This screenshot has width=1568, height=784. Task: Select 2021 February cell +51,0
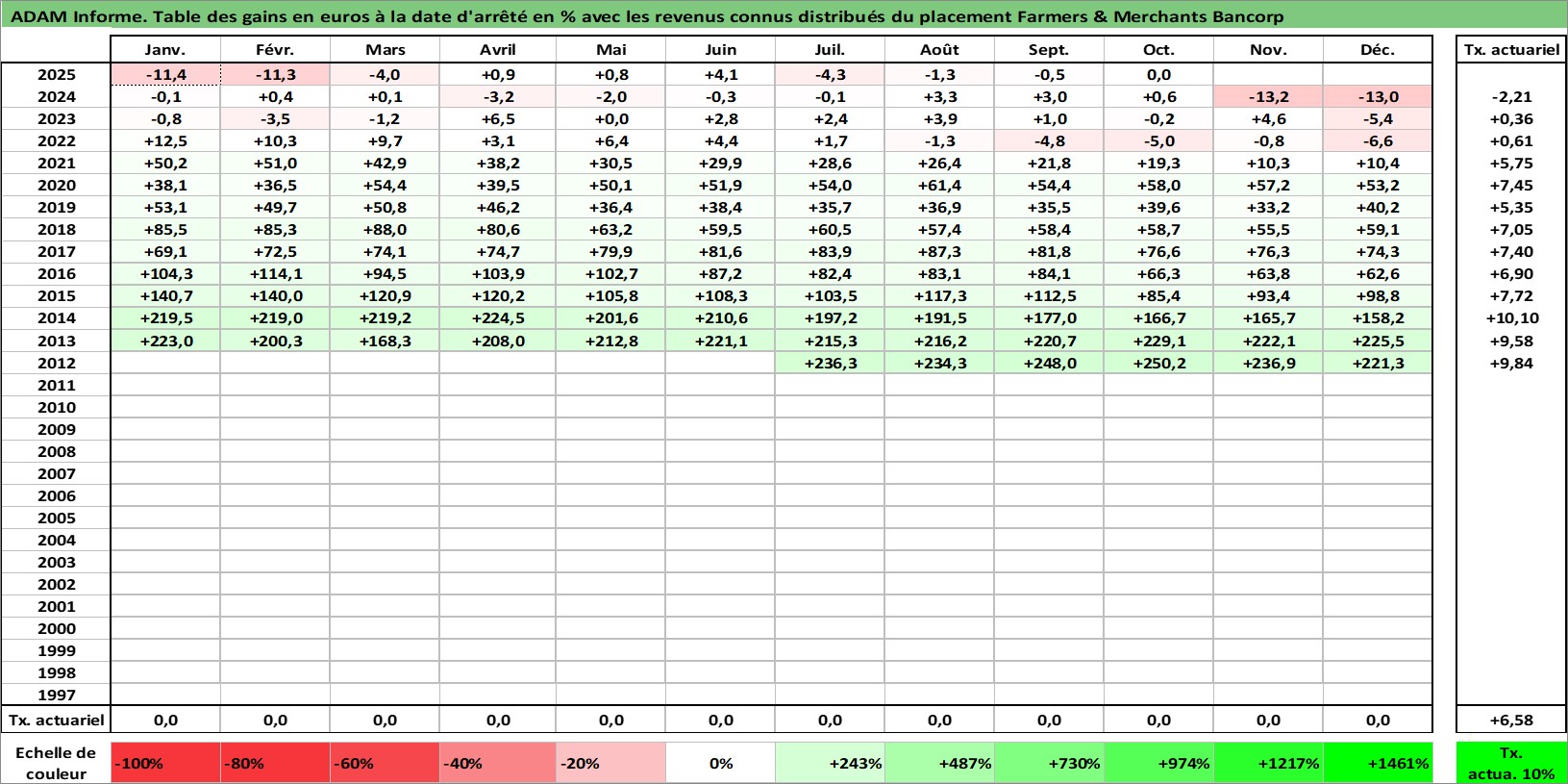pyautogui.click(x=275, y=163)
